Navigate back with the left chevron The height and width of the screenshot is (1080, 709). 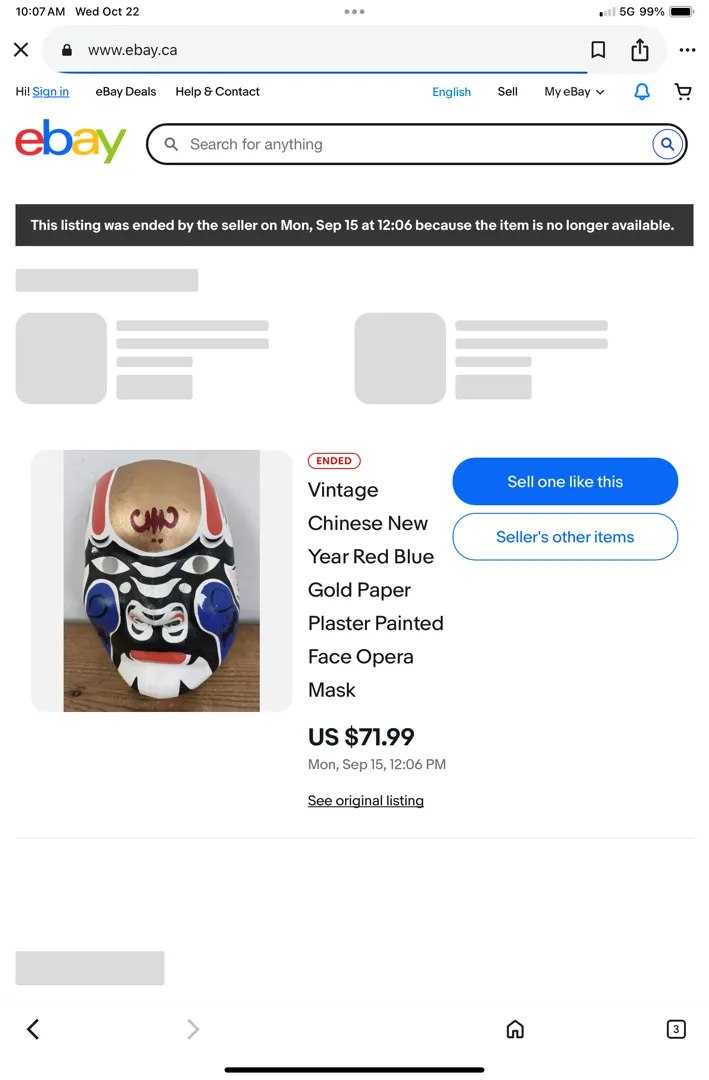32,1029
